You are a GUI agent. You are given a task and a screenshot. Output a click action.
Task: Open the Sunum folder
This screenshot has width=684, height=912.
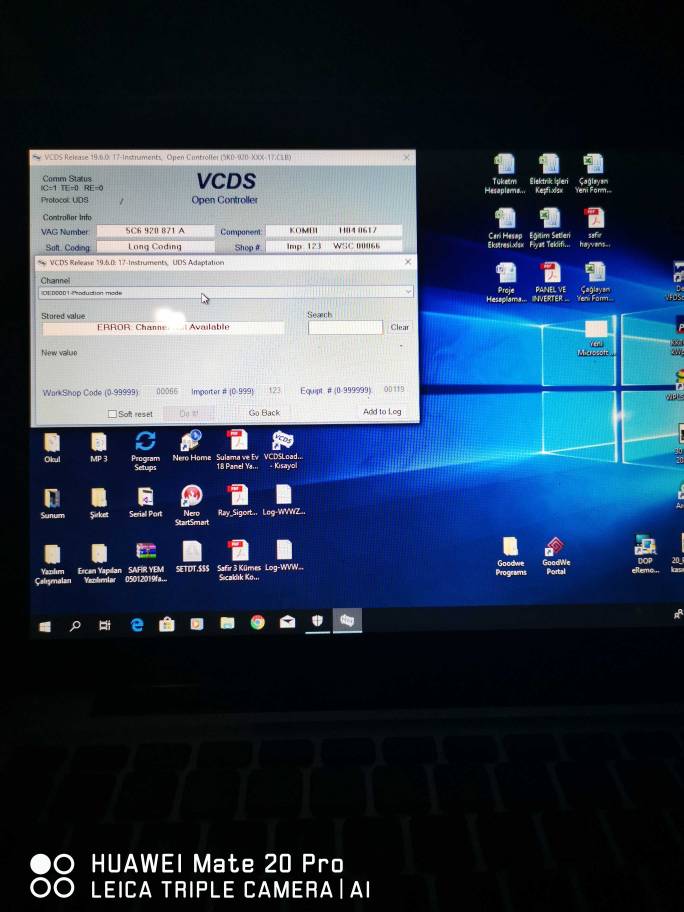52,504
